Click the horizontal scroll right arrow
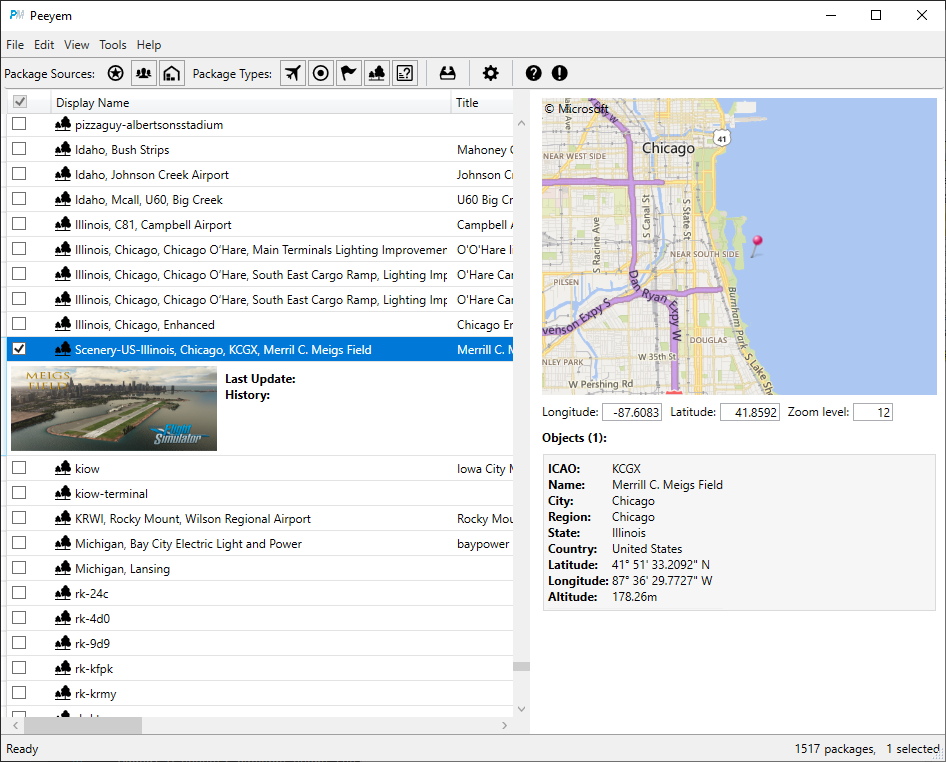This screenshot has width=946, height=762. (504, 725)
